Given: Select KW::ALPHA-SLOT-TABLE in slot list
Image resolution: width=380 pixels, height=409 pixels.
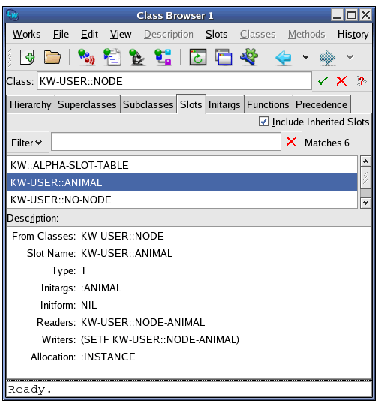Looking at the screenshot, I should click(x=182, y=165).
